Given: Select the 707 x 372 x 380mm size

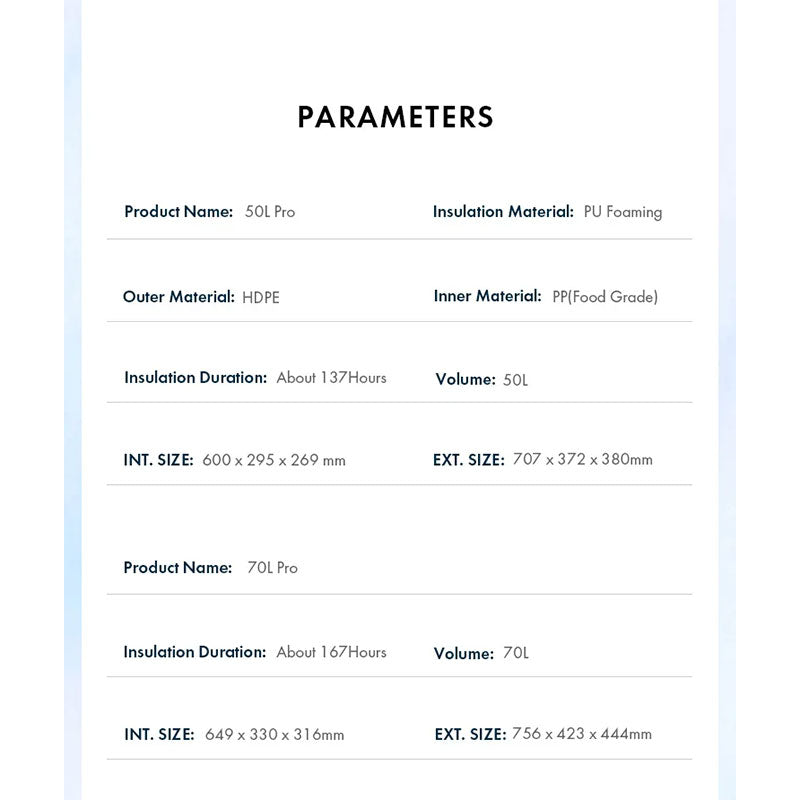Looking at the screenshot, I should 583,459.
